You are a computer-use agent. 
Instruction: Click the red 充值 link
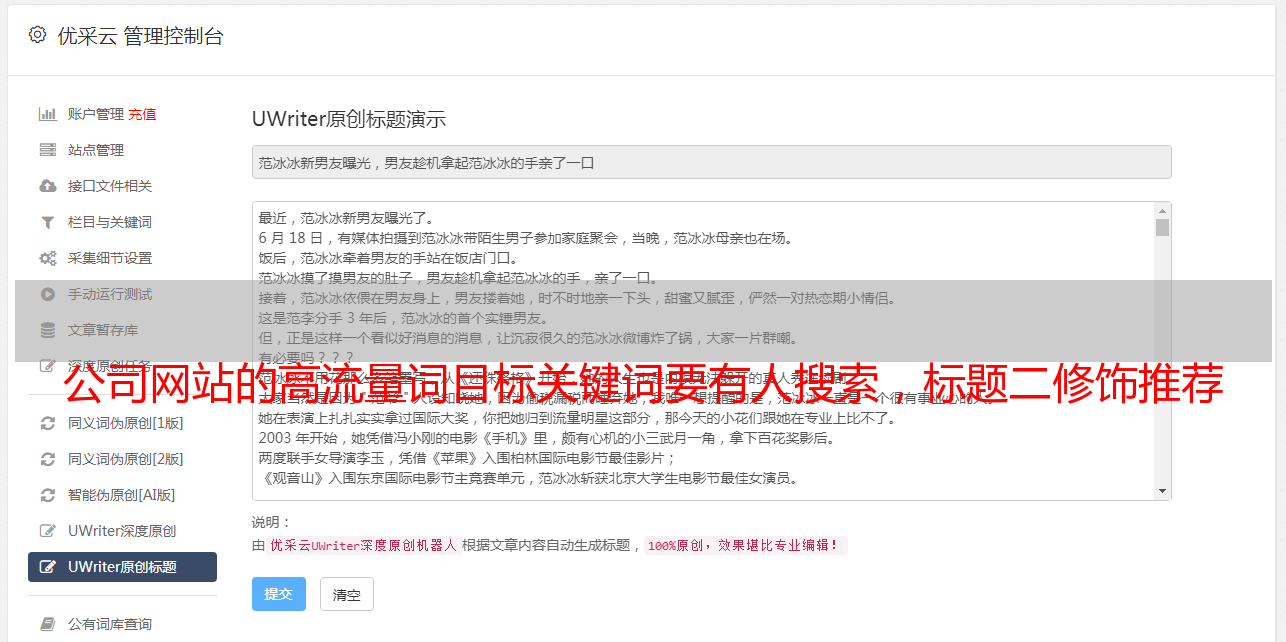click(142, 114)
